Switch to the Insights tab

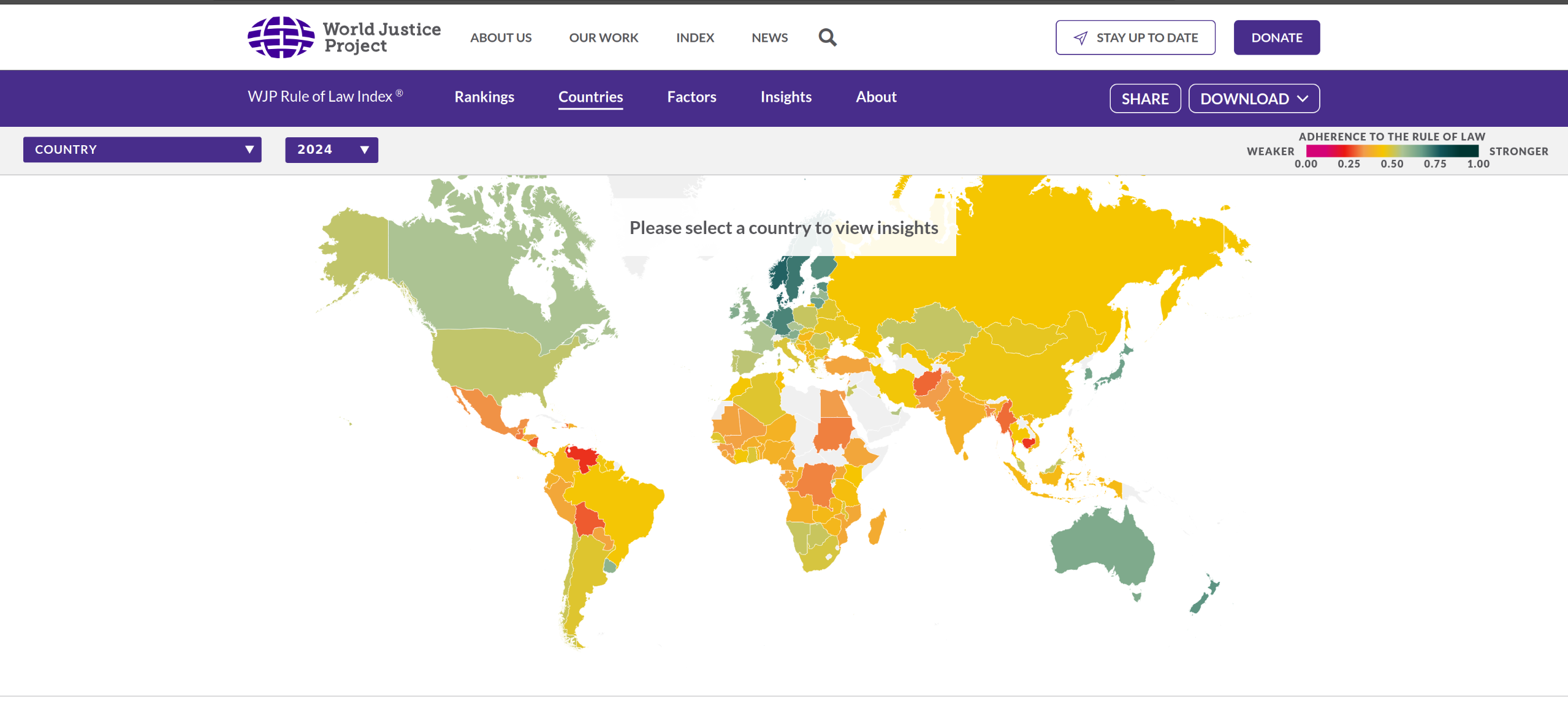(786, 97)
